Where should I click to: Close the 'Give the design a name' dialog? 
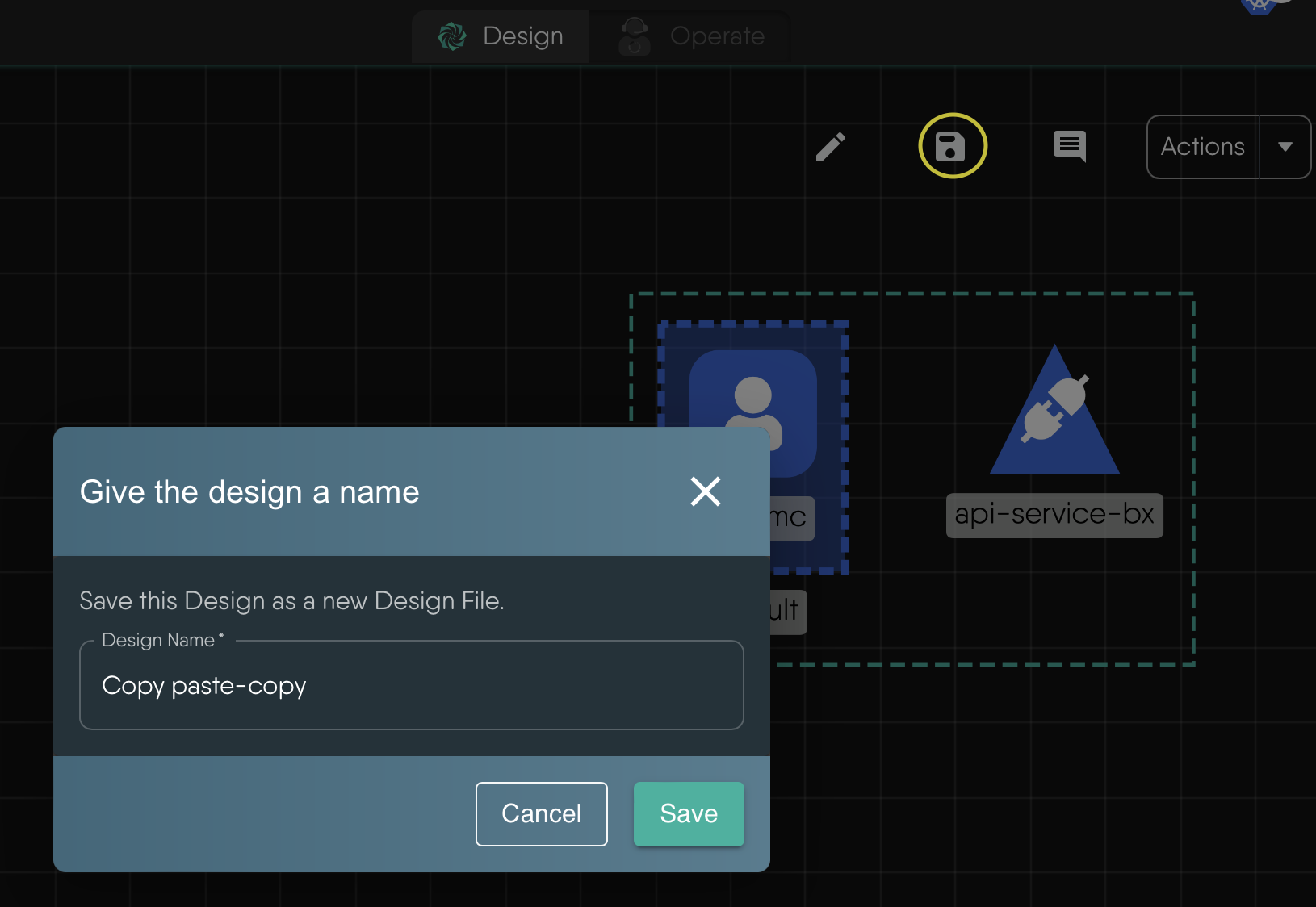[705, 491]
